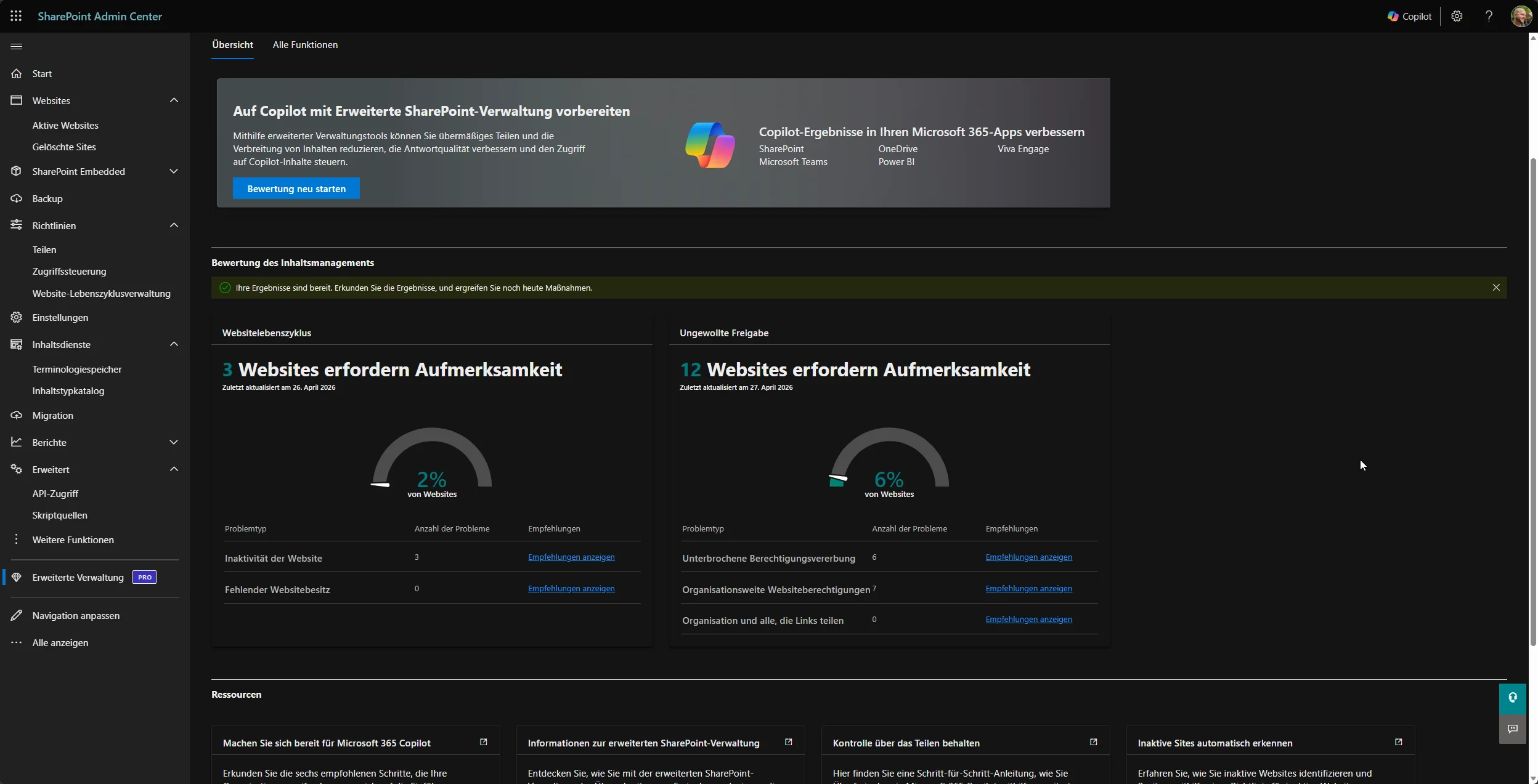Click the vertical page scrollbar thumb
1538x784 pixels.
pos(1533,402)
